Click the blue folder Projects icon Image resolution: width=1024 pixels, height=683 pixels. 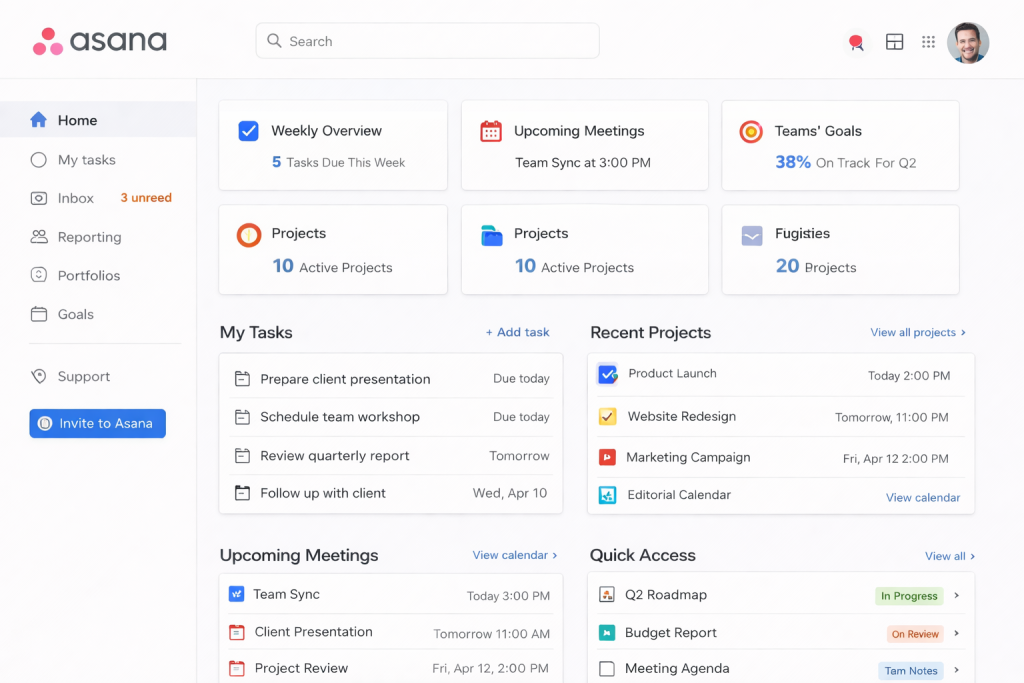[x=491, y=236]
